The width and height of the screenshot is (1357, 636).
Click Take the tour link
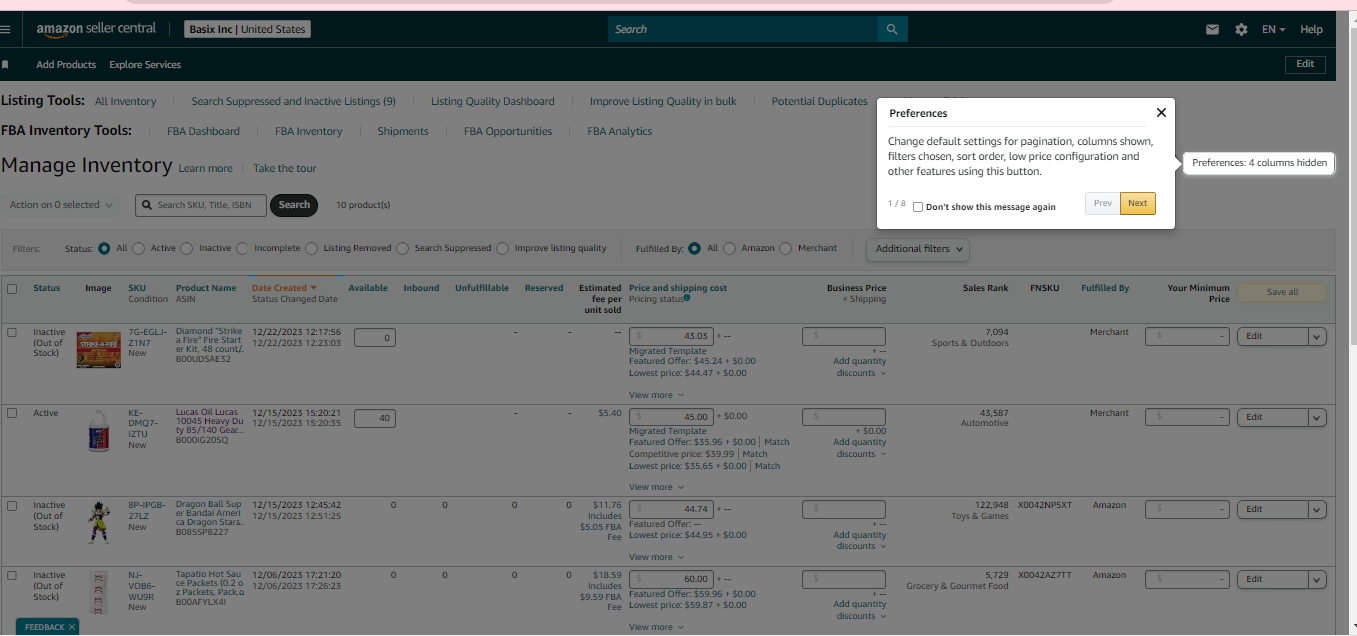(x=284, y=168)
